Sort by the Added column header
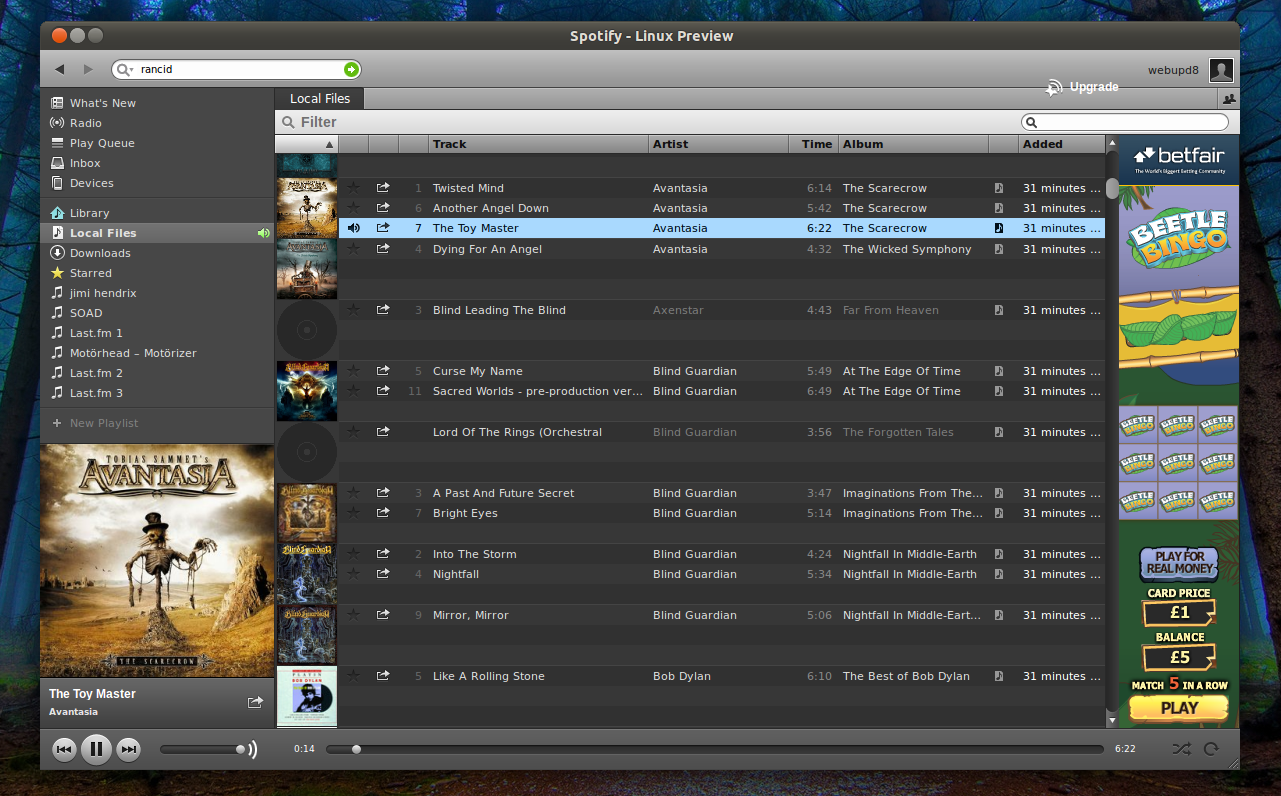 pyautogui.click(x=1061, y=144)
